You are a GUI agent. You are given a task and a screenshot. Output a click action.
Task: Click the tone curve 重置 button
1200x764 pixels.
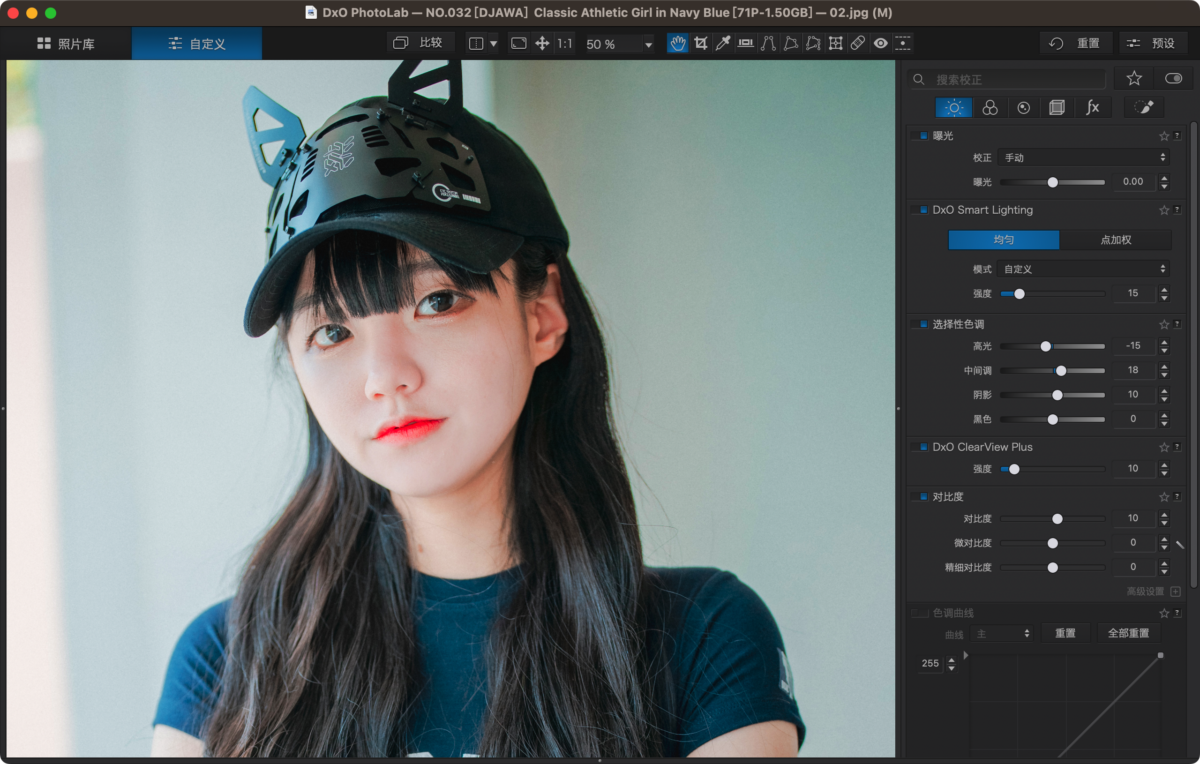[1065, 633]
